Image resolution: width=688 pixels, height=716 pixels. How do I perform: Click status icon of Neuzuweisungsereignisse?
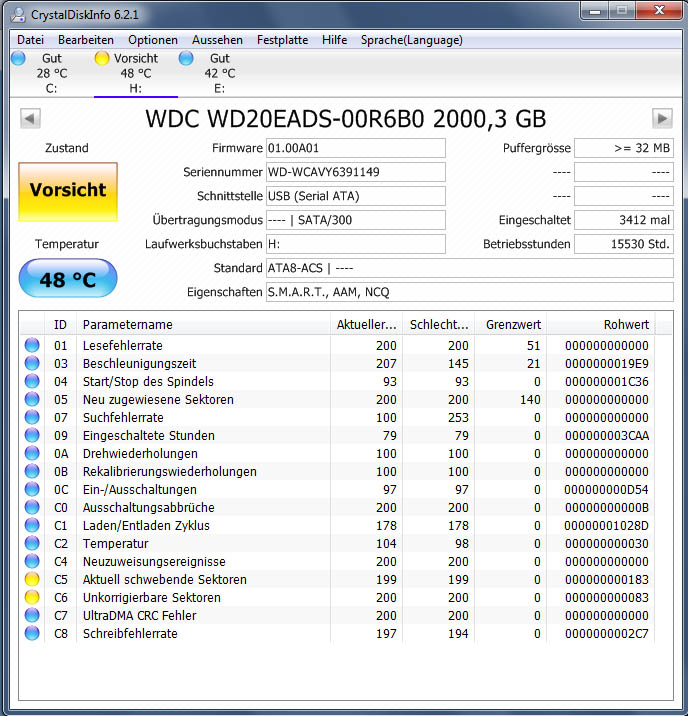[x=32, y=561]
